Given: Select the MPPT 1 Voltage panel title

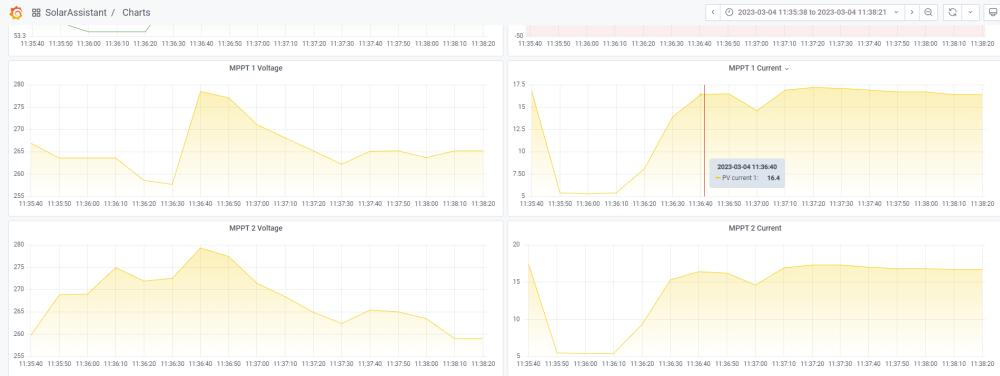Looking at the screenshot, I should coord(256,68).
